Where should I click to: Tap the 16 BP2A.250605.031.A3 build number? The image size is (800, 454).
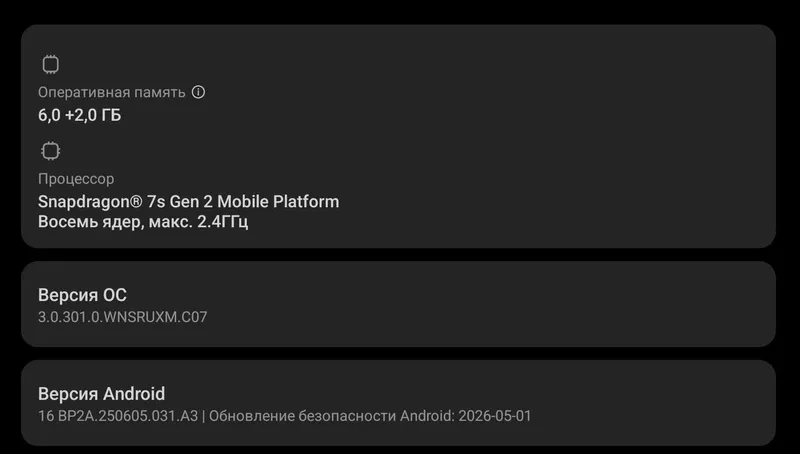click(x=118, y=416)
